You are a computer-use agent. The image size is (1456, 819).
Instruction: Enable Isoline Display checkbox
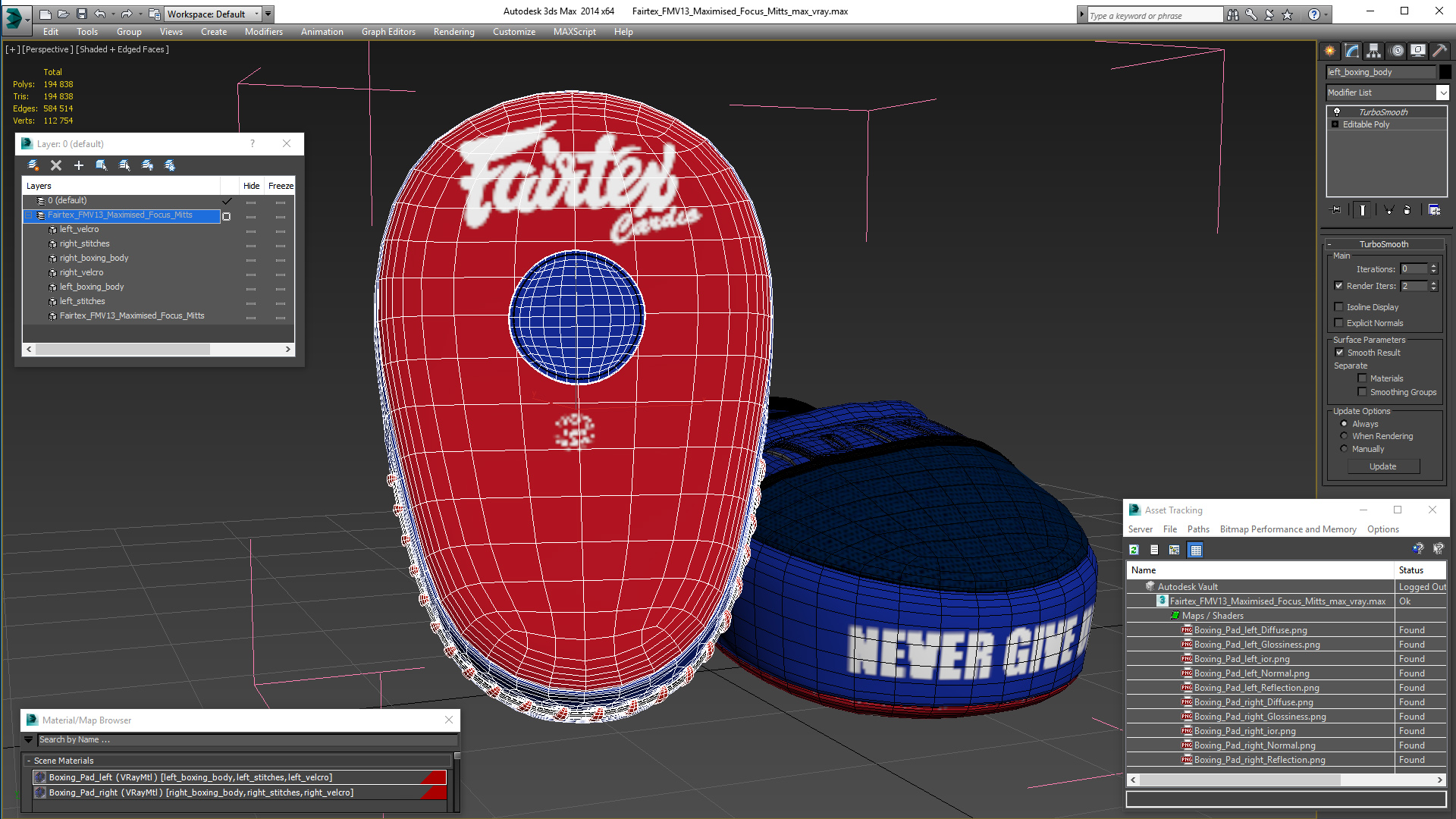(1339, 307)
